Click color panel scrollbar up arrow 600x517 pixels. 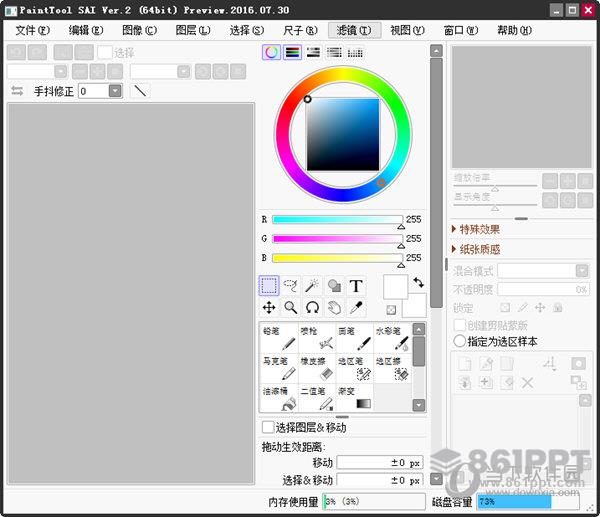pos(436,51)
